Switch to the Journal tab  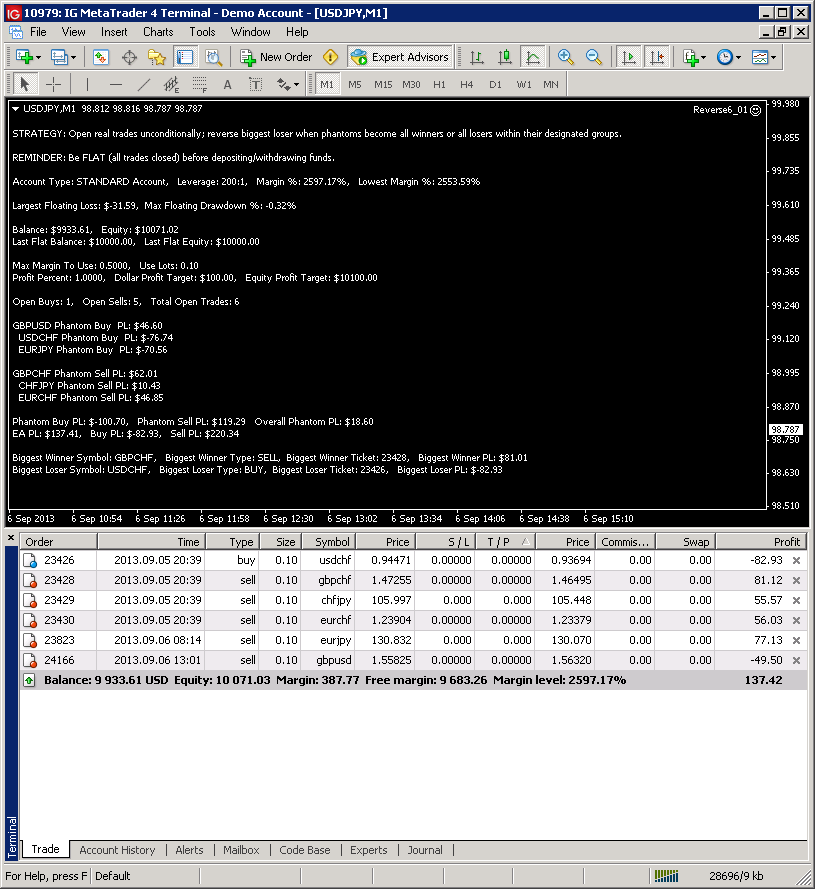click(x=425, y=850)
